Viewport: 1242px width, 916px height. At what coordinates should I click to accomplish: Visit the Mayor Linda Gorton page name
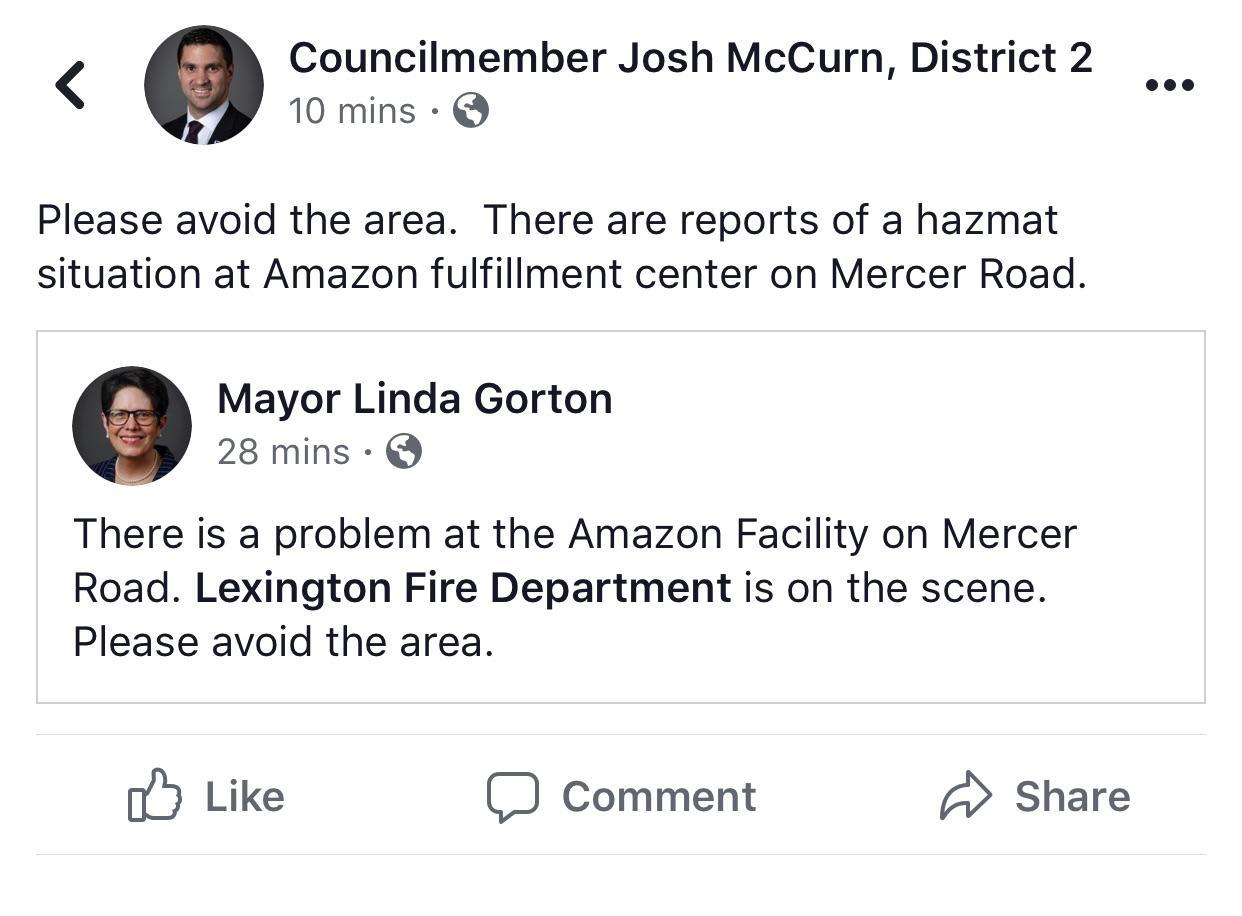tap(414, 399)
